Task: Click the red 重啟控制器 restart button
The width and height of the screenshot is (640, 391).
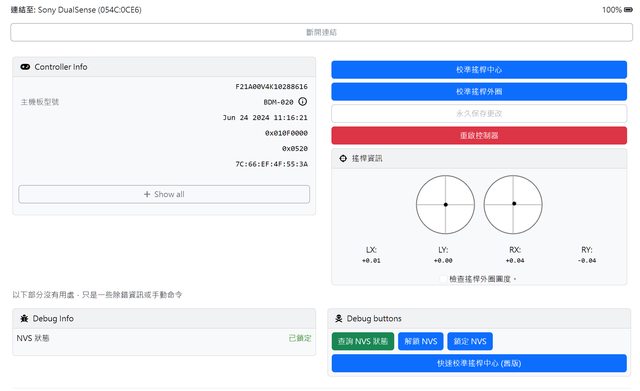Action: coord(479,136)
